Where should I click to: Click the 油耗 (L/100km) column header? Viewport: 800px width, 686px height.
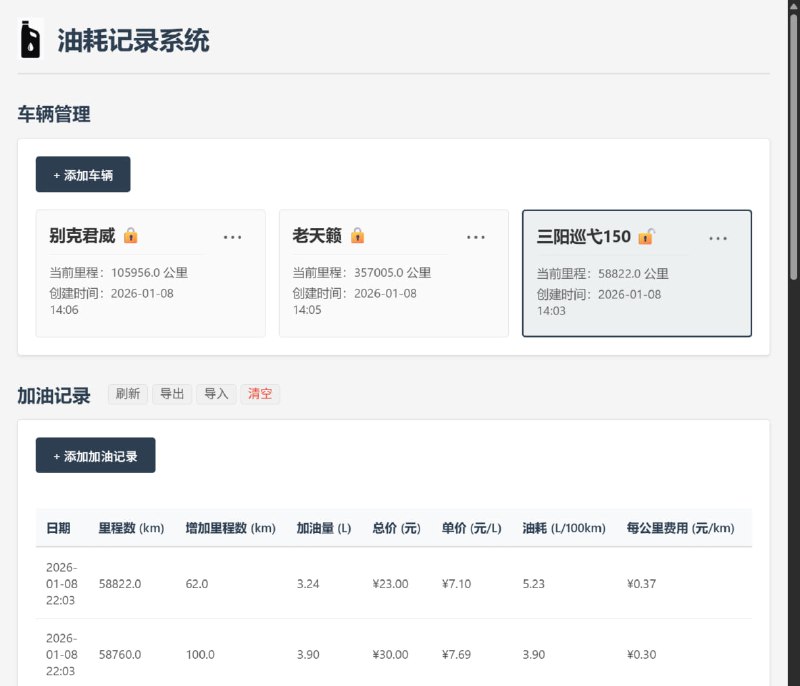[564, 528]
